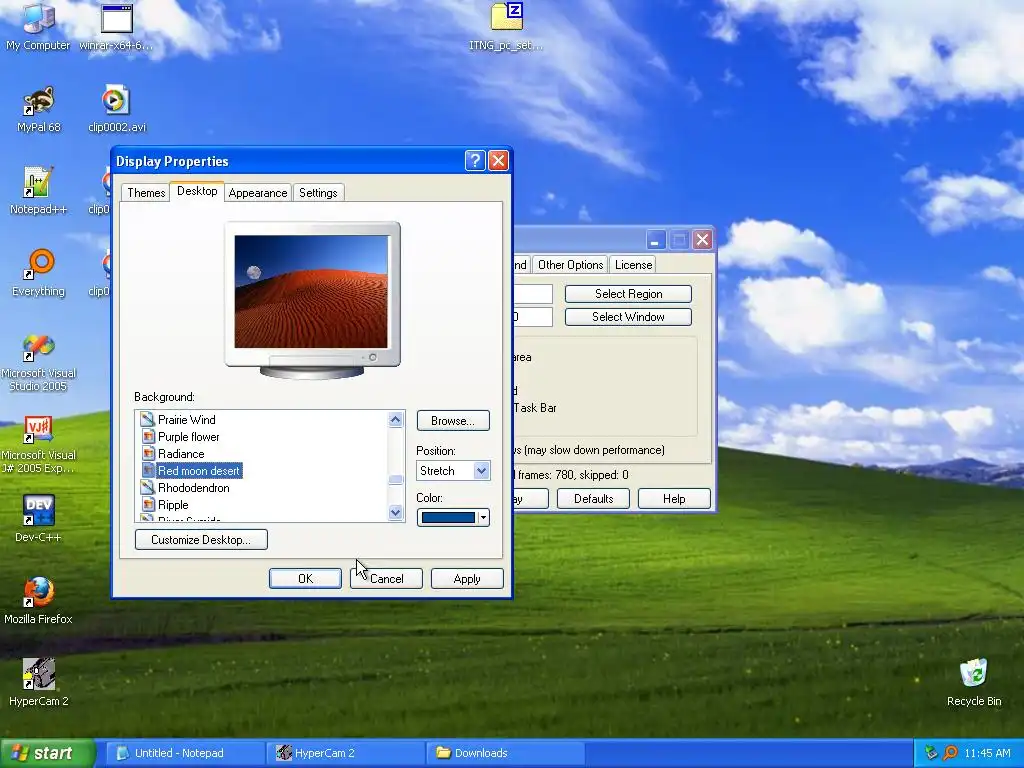Minimize the HyperCam window
This screenshot has height=768, width=1024.
(656, 240)
